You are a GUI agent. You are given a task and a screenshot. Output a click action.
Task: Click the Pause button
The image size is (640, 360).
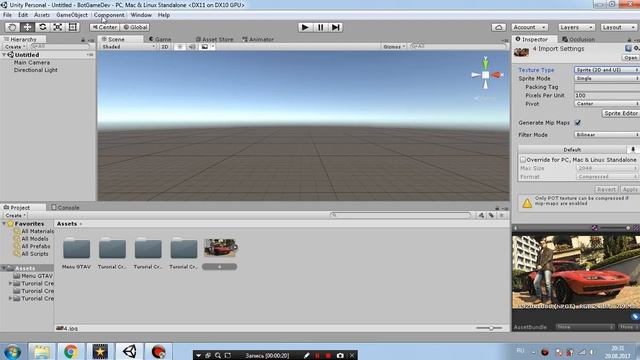[320, 27]
